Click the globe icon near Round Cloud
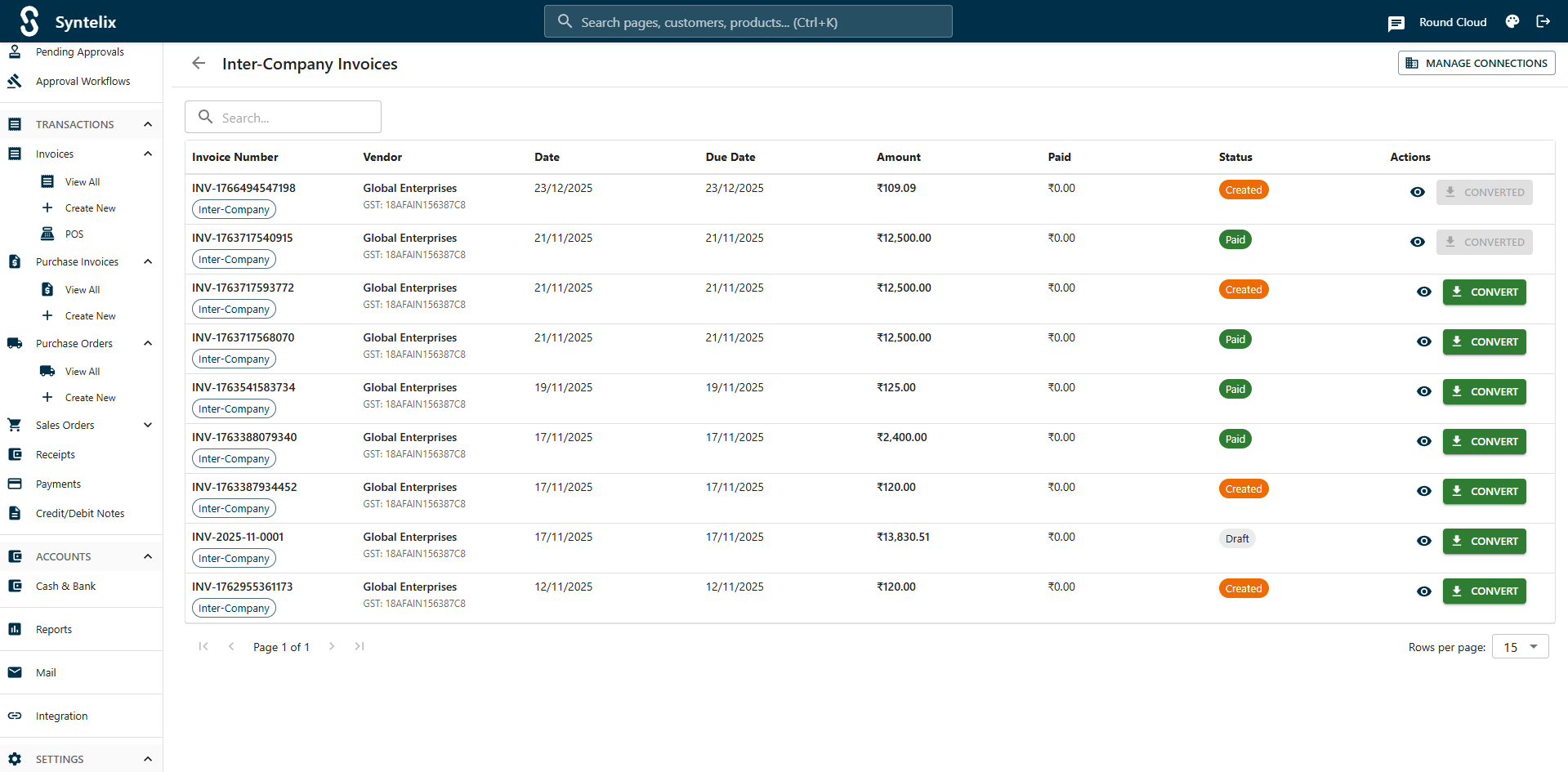Screen dimensions: 1568x772 [x=1512, y=21]
